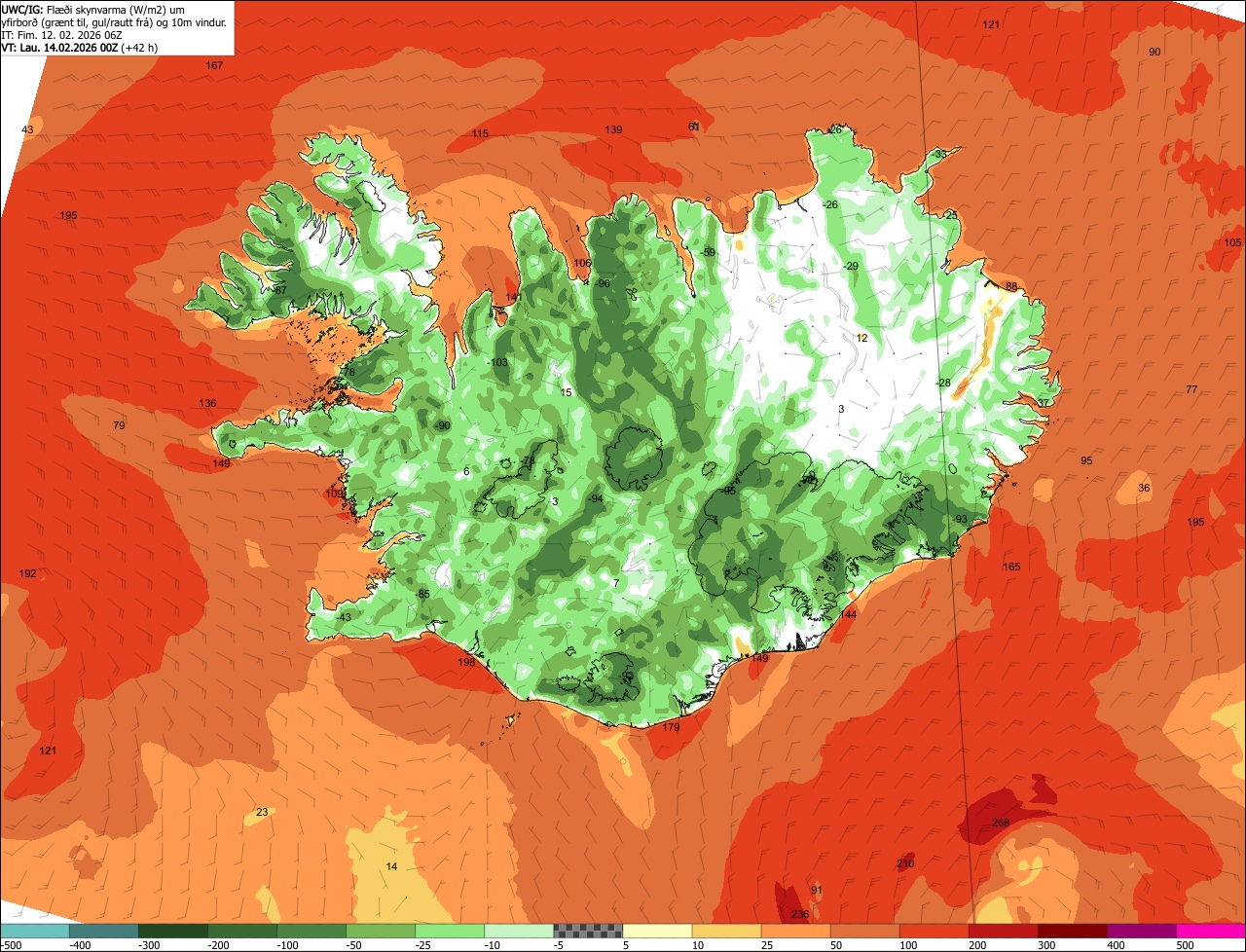
Task: Click the '210' flux value in the south
Action: point(905,863)
